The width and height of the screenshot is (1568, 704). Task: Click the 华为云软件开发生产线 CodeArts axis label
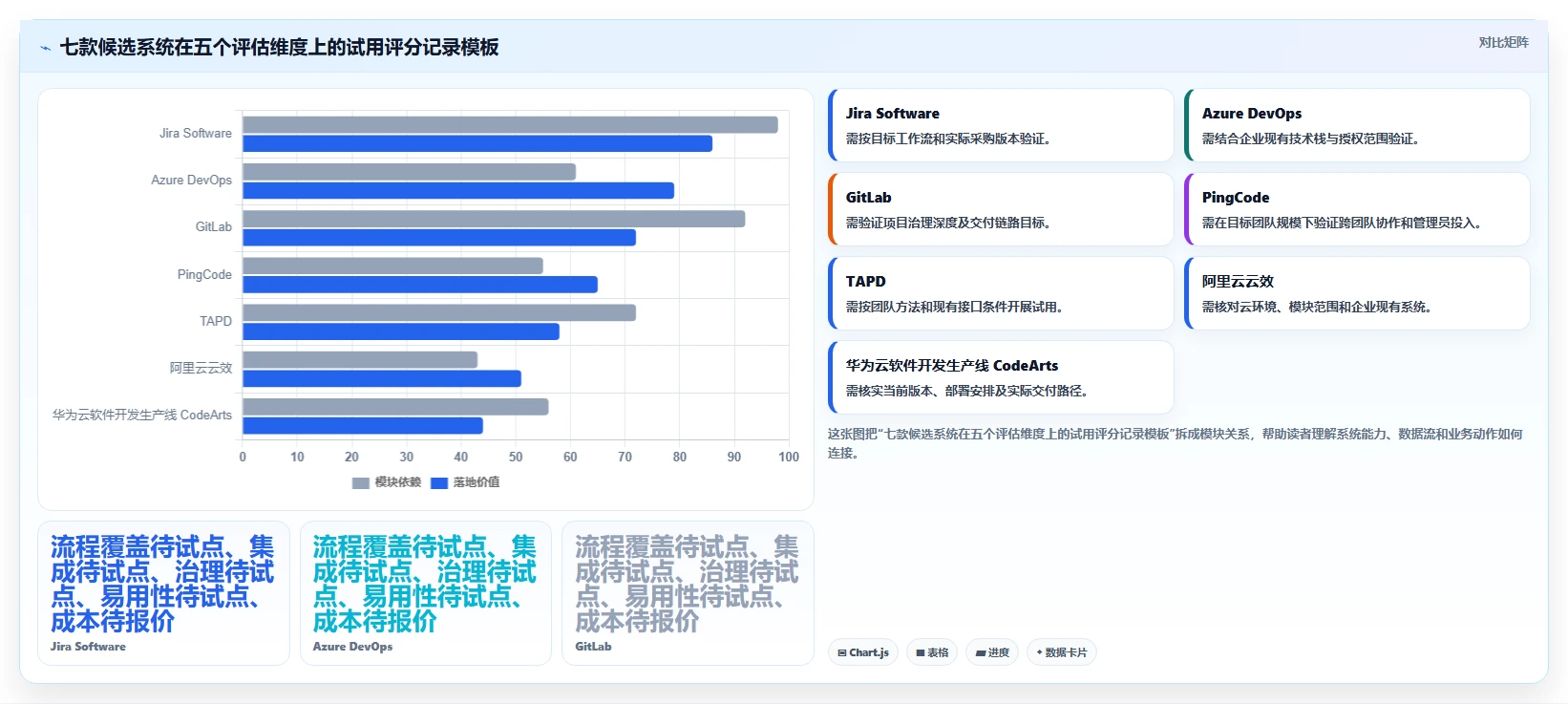coord(142,416)
